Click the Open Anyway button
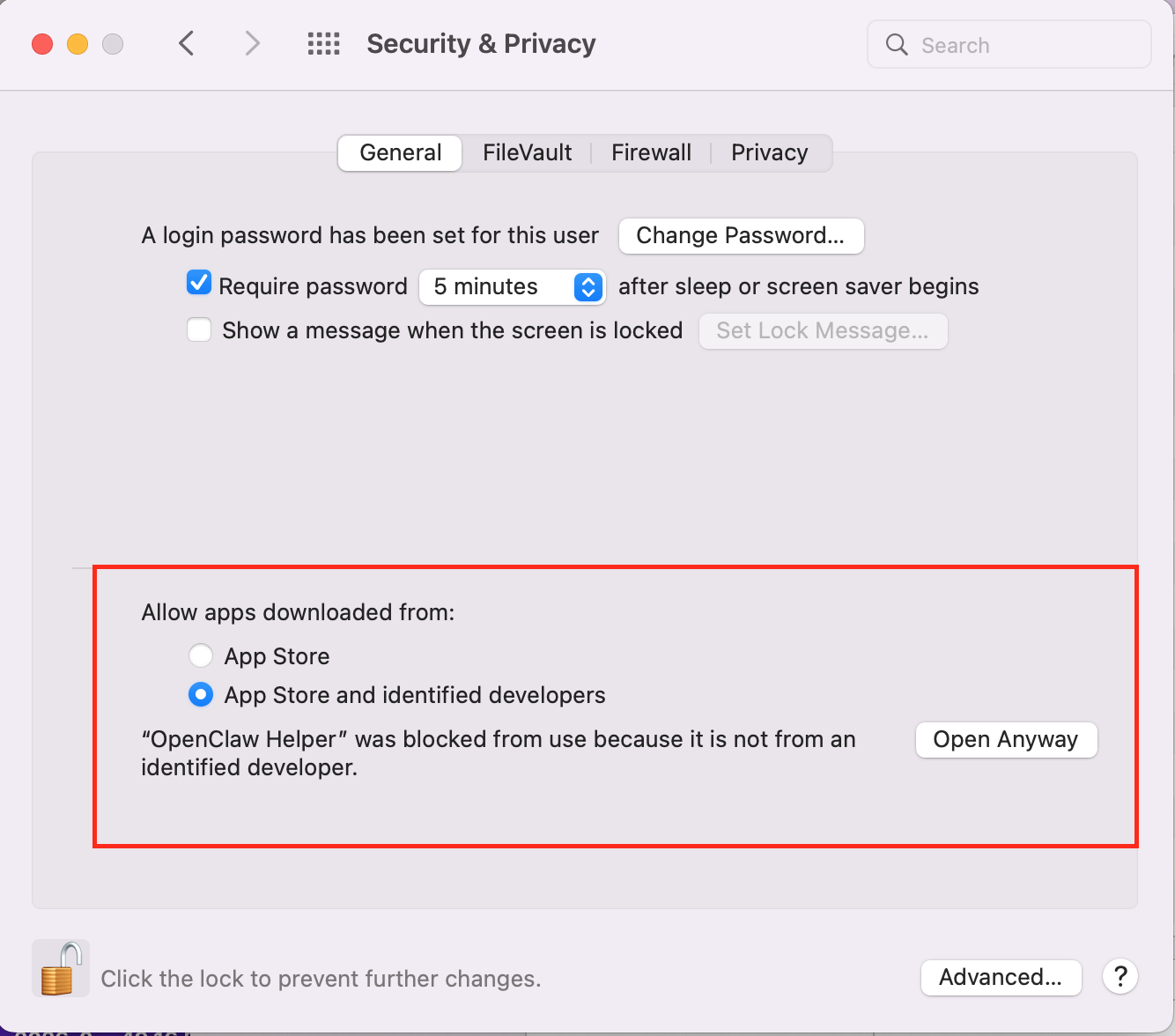The height and width of the screenshot is (1036, 1175). pyautogui.click(x=1006, y=740)
